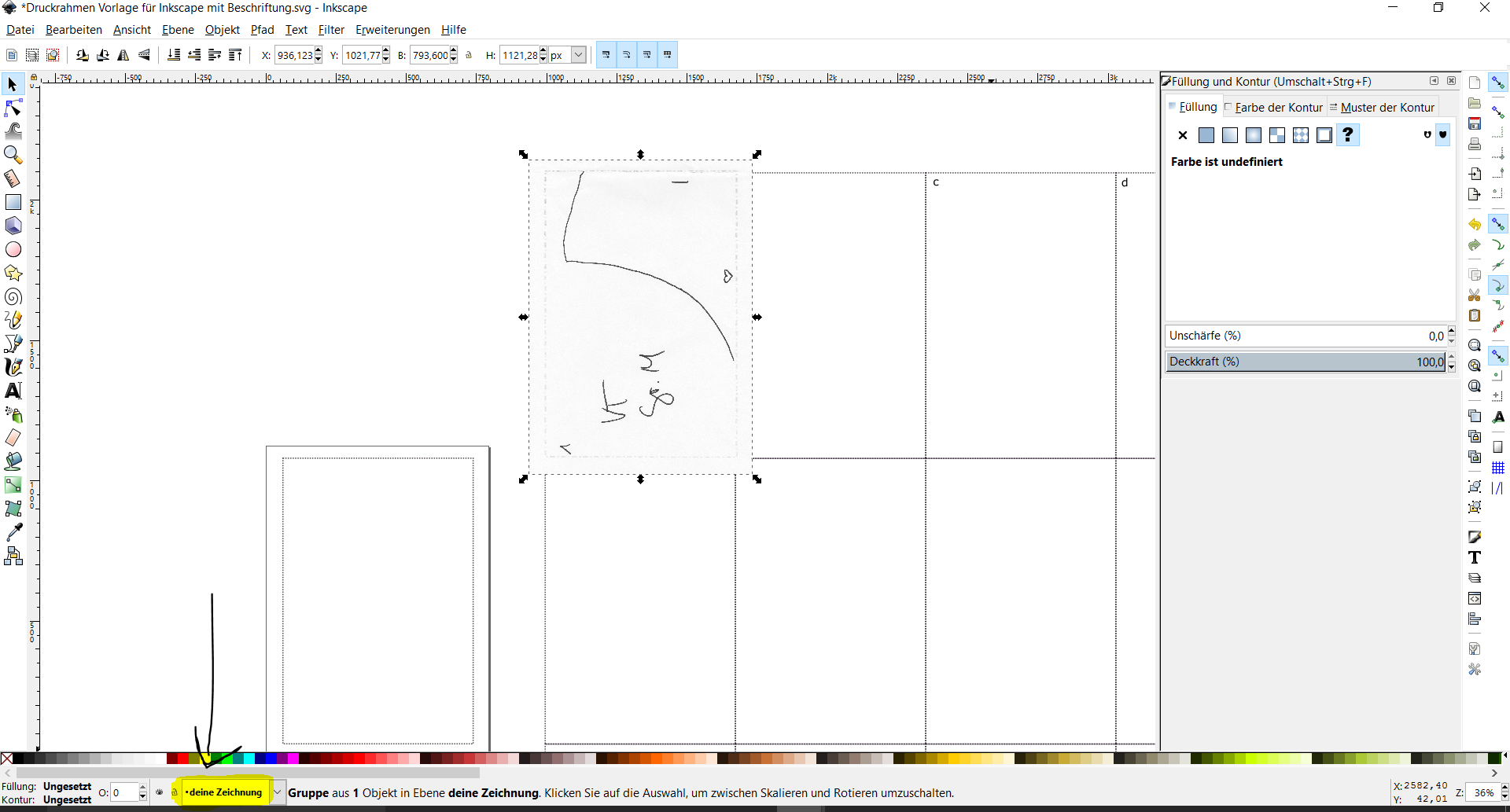The image size is (1510, 812).
Task: Expand the layer selector dropdown
Action: 278,792
